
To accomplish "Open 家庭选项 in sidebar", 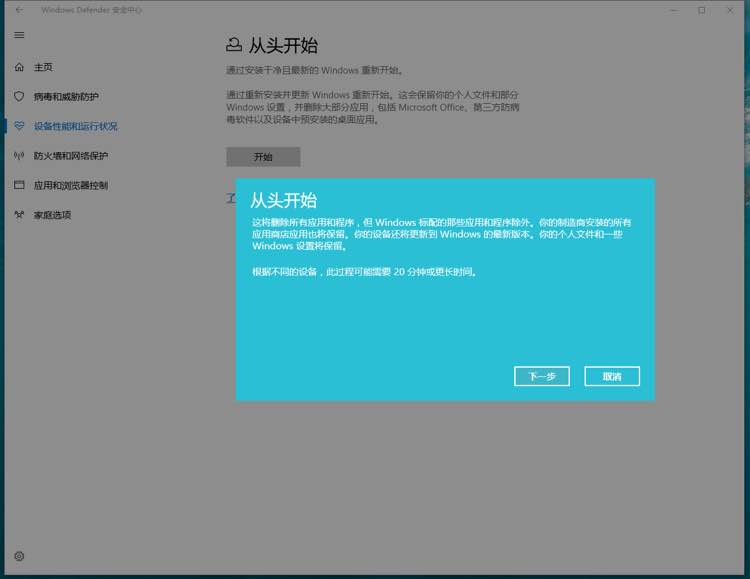I will point(52,215).
